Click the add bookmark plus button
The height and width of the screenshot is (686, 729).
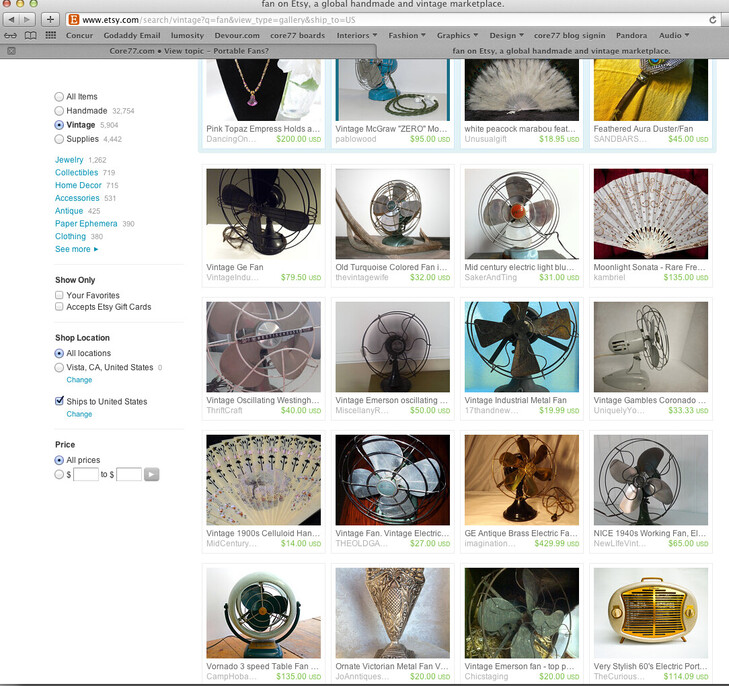click(50, 20)
